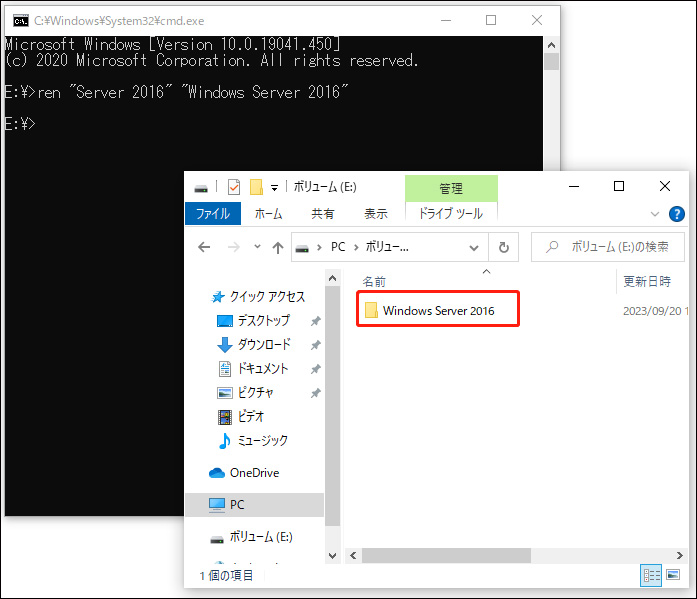Select OneDrive in navigation pane
The image size is (697, 599).
[x=254, y=473]
